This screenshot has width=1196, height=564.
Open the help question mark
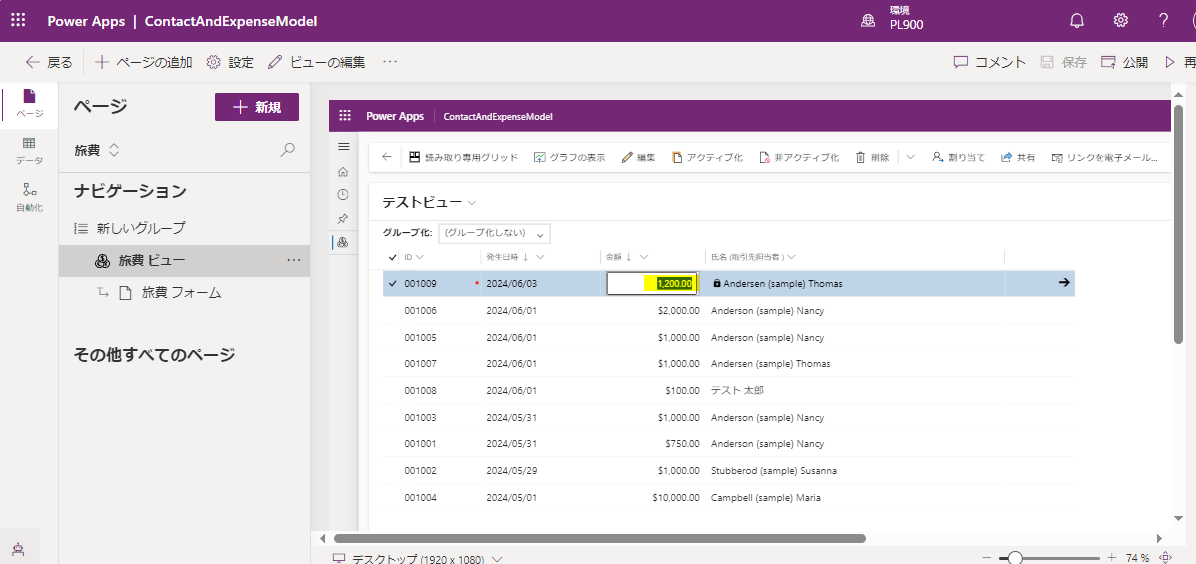[1163, 21]
